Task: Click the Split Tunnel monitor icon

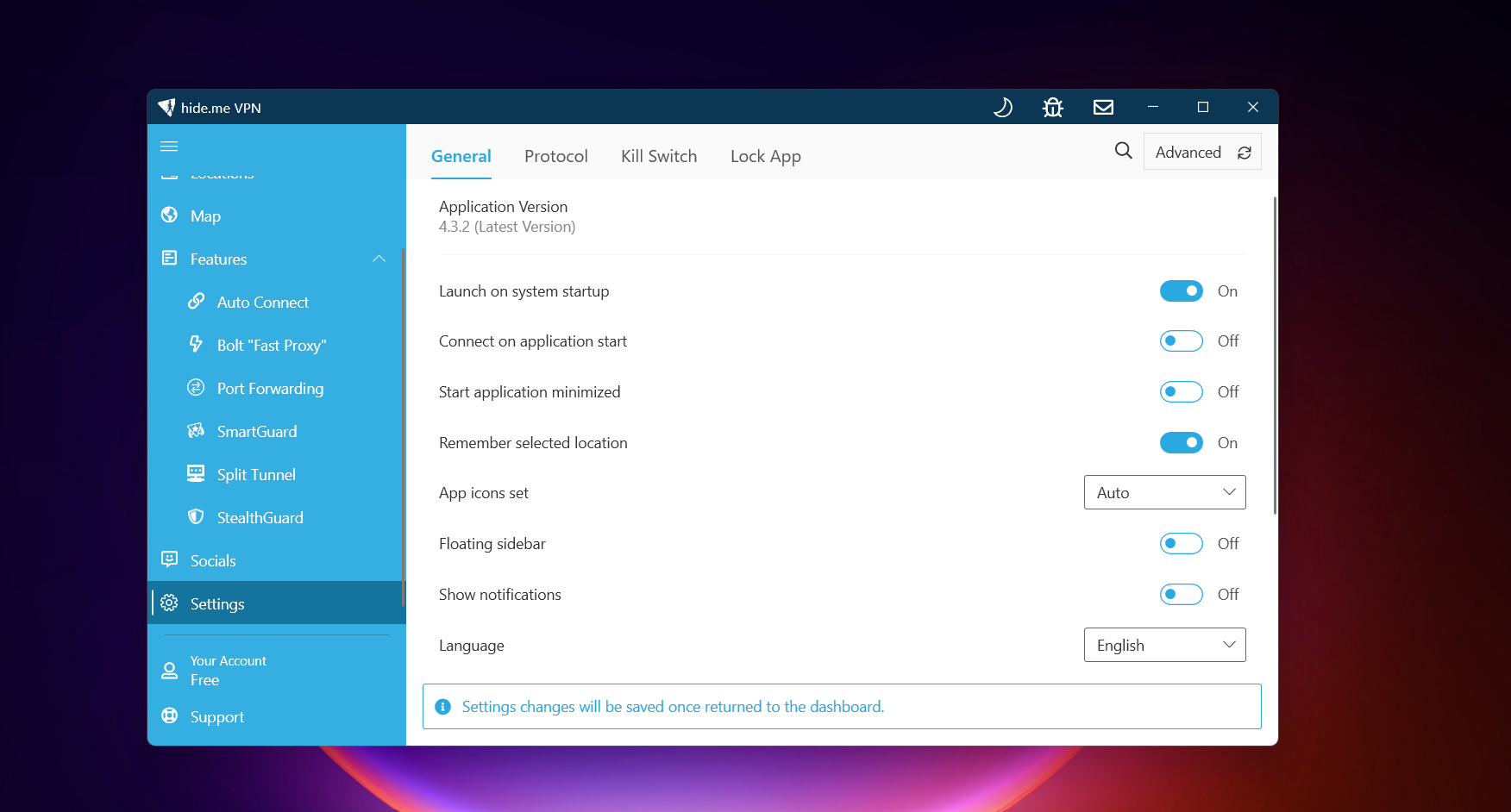Action: (x=197, y=473)
